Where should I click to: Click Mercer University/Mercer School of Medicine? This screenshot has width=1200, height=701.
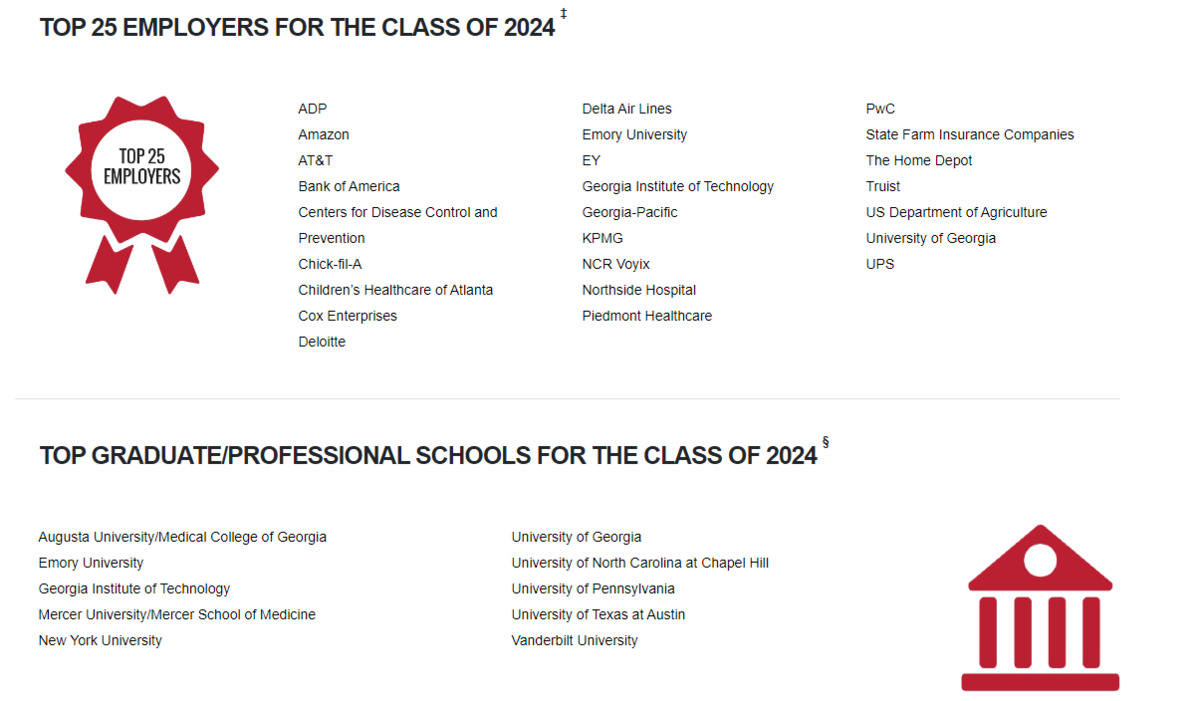177,615
